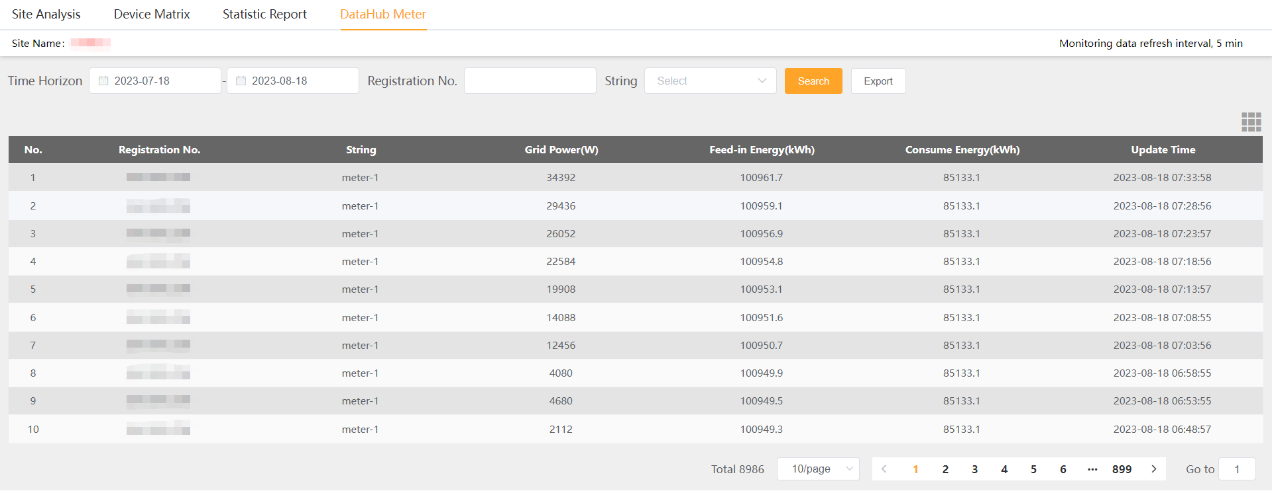The width and height of the screenshot is (1272, 493).
Task: Click the previous page left arrow
Action: point(884,469)
